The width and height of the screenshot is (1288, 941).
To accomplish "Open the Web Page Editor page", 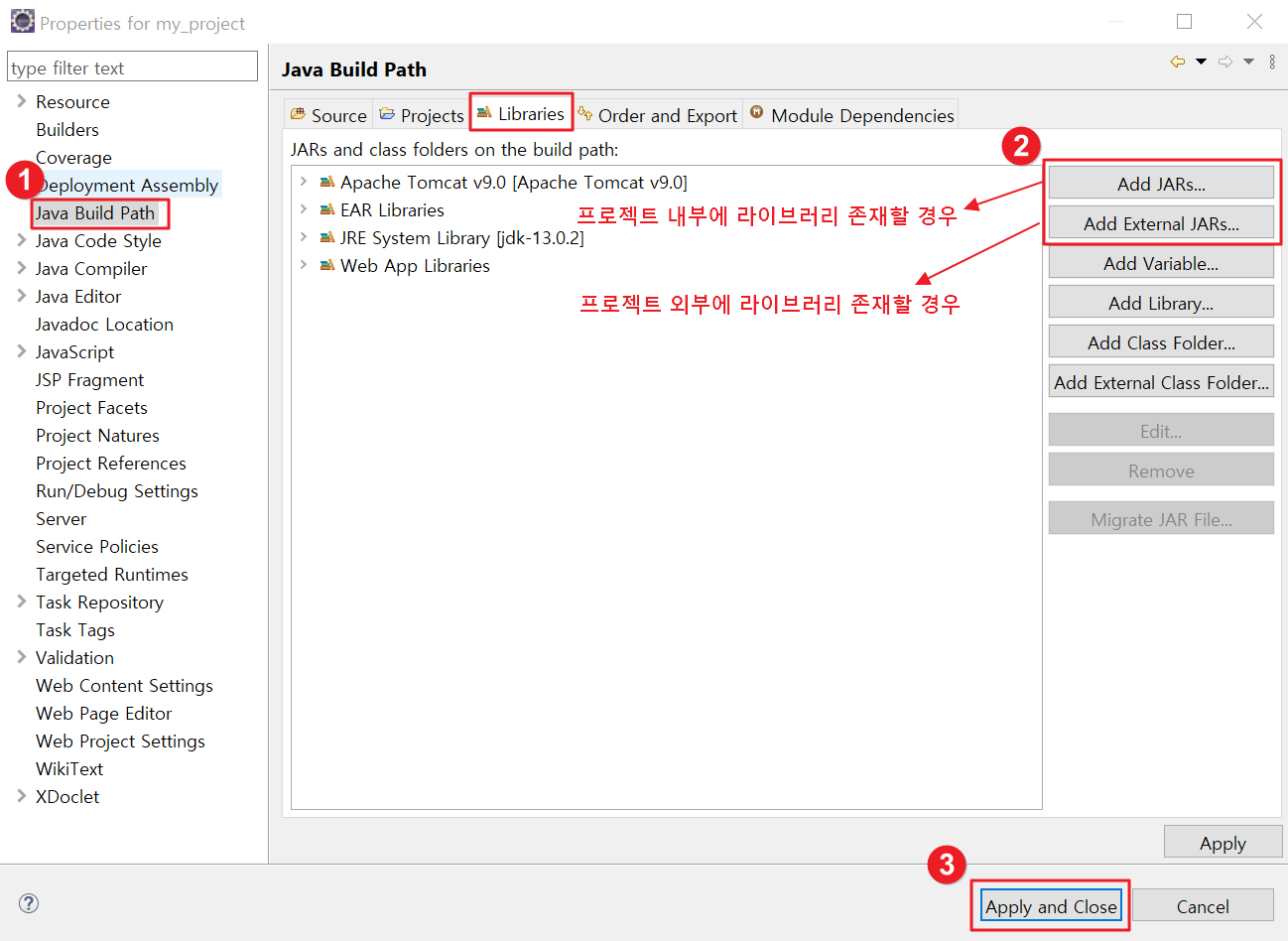I will [x=104, y=713].
